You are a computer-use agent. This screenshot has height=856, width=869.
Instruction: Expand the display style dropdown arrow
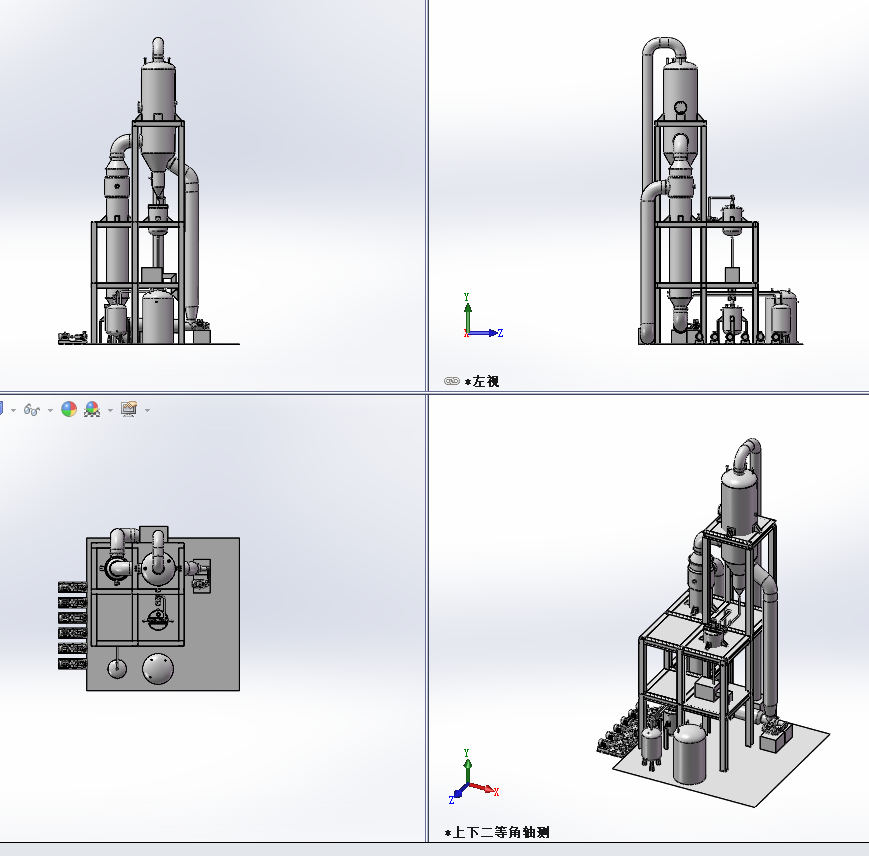[13, 411]
